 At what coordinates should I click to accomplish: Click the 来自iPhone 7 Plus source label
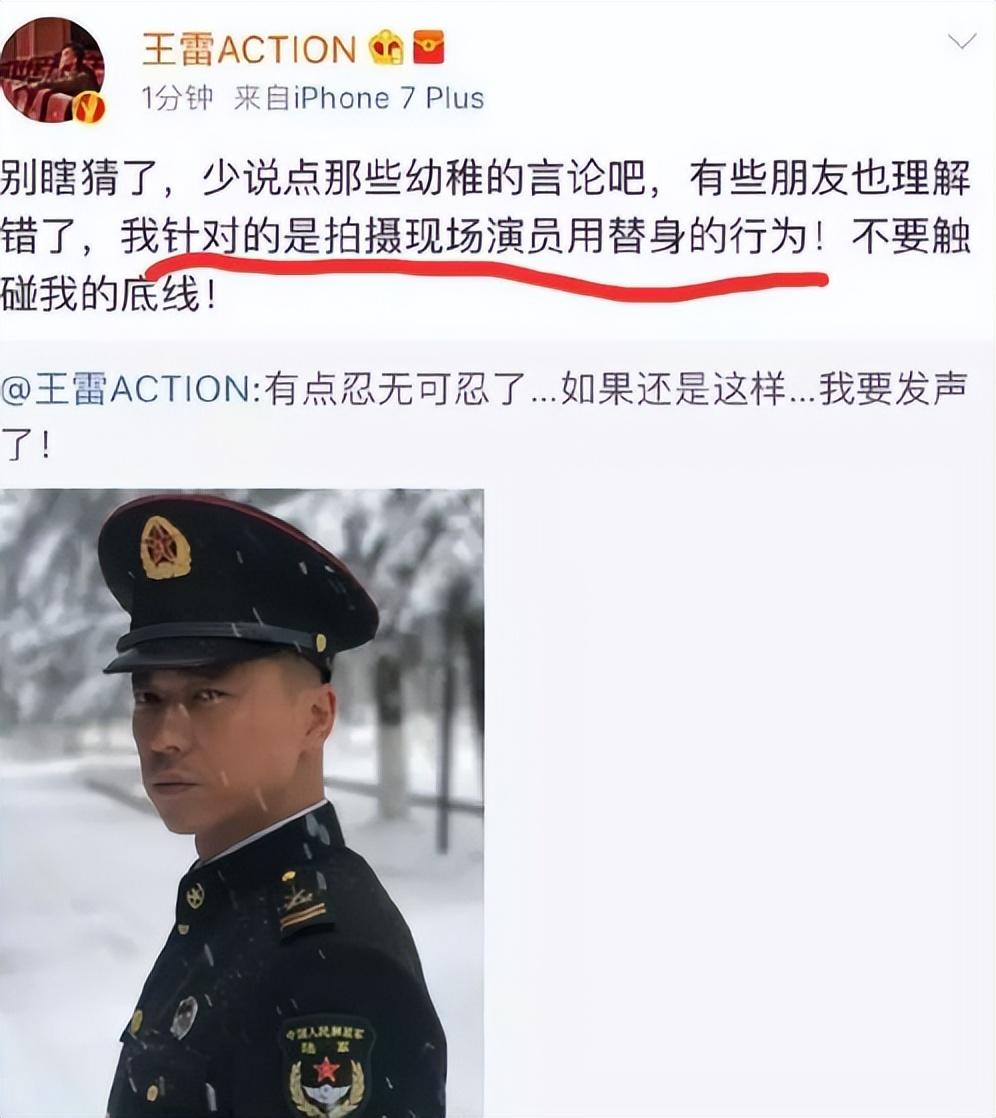click(x=359, y=98)
